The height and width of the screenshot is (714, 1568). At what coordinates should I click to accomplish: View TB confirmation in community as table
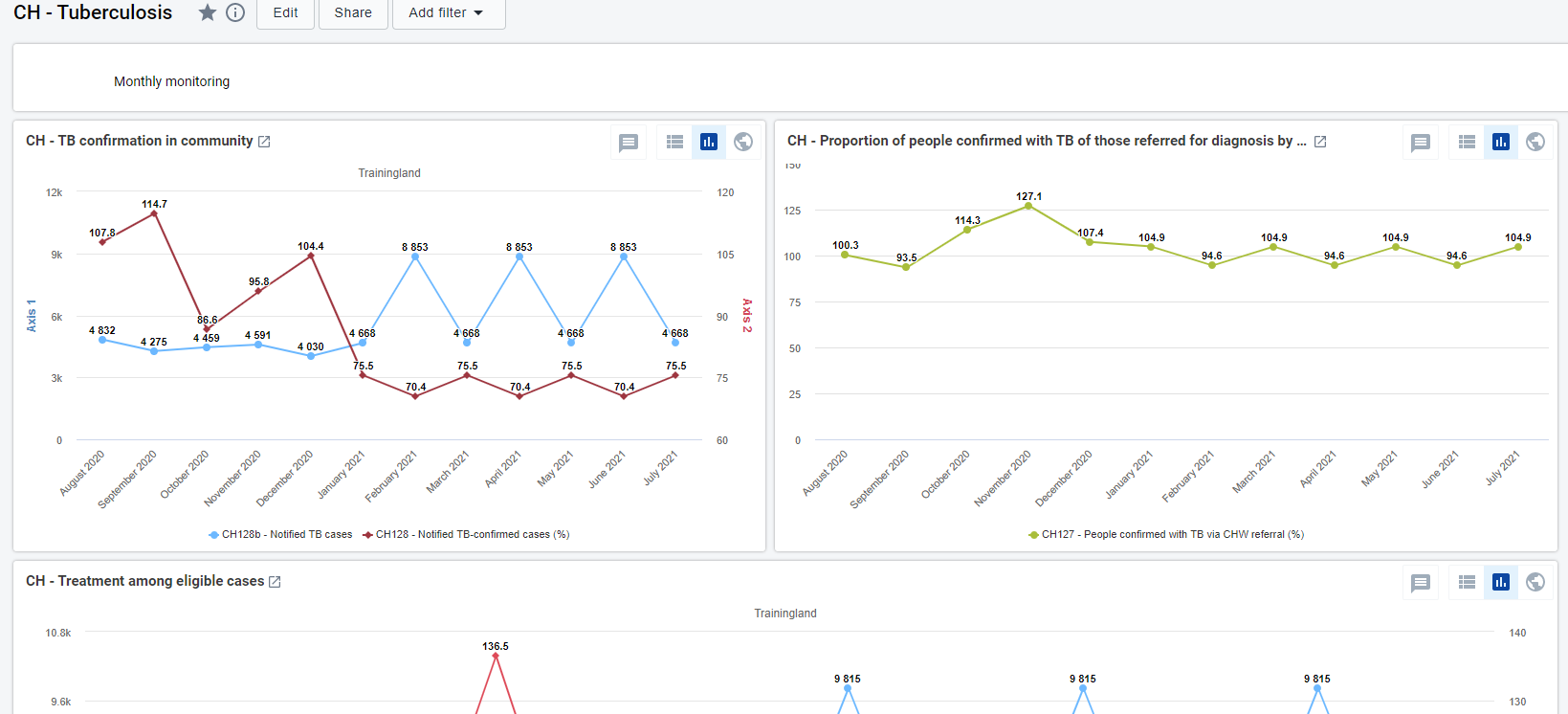coord(674,142)
